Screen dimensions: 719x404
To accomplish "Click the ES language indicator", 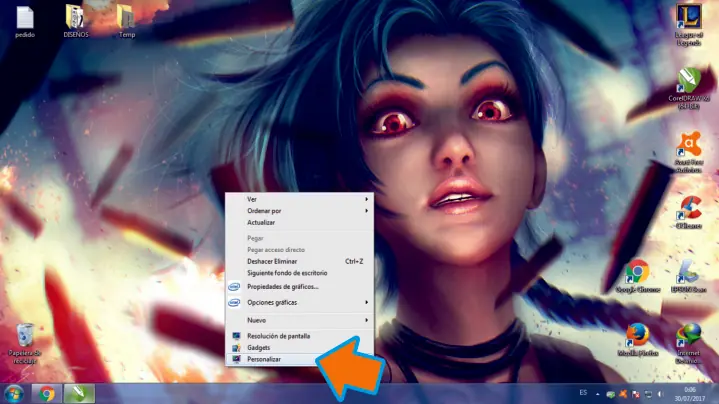I will 583,393.
